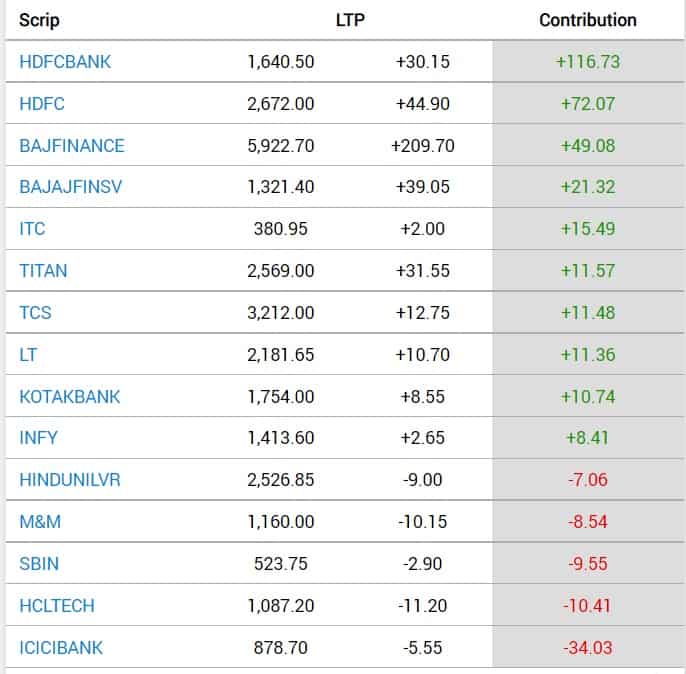Open the LT scrip link
The height and width of the screenshot is (674, 686).
coord(28,355)
